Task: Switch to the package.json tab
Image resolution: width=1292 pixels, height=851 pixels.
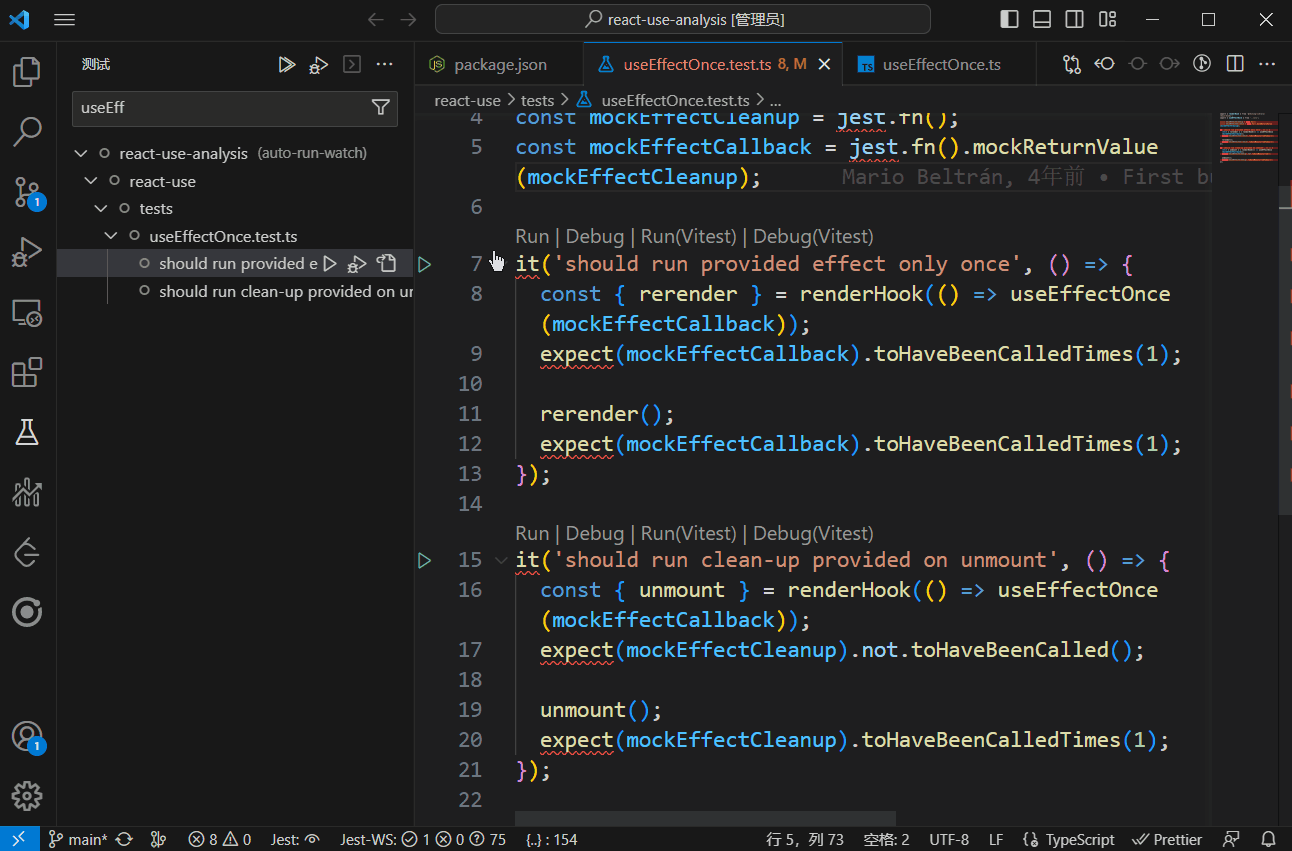Action: [x=500, y=65]
